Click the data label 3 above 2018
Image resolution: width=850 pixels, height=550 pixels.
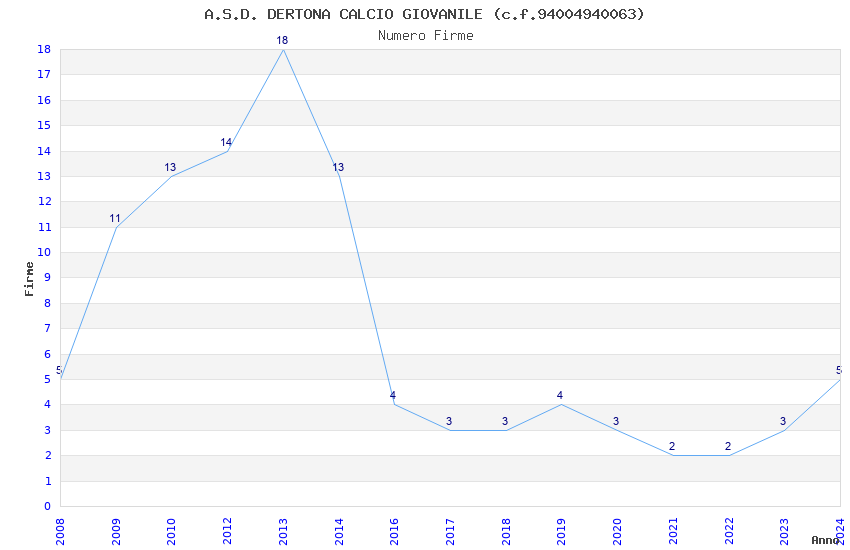(x=505, y=421)
